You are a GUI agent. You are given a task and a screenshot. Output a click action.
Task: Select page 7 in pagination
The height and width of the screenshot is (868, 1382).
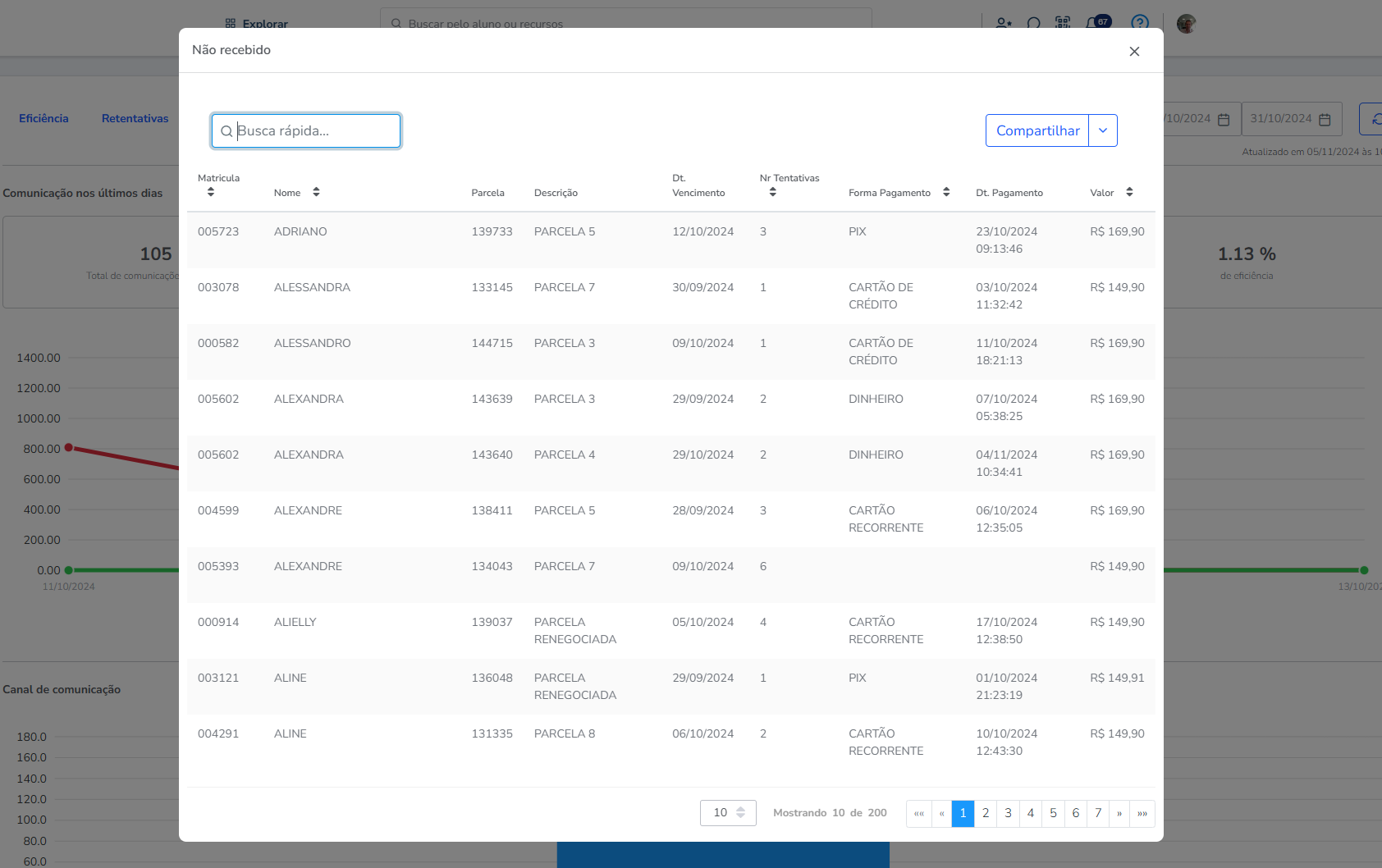point(1098,813)
